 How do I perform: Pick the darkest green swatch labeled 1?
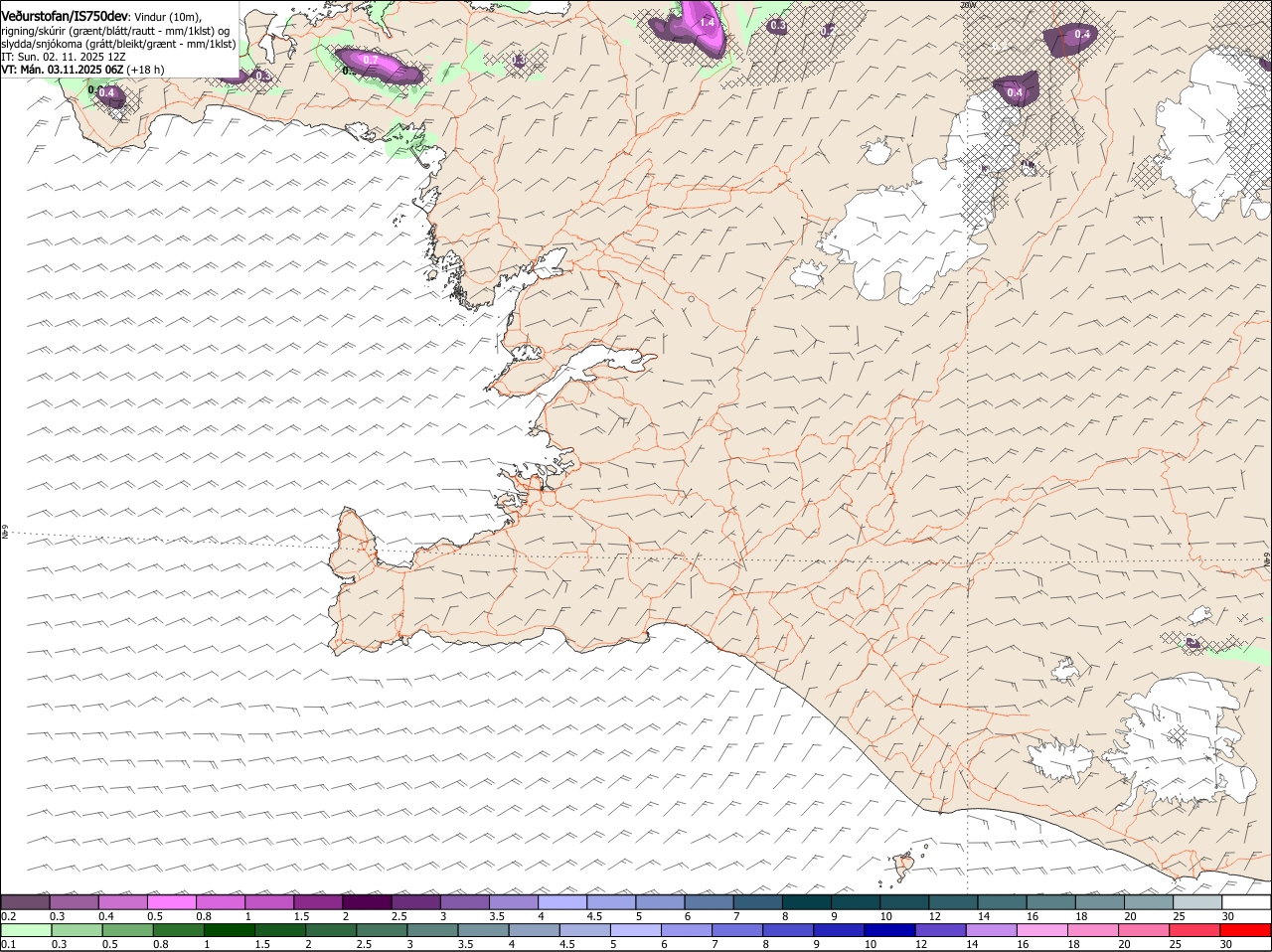[x=230, y=930]
